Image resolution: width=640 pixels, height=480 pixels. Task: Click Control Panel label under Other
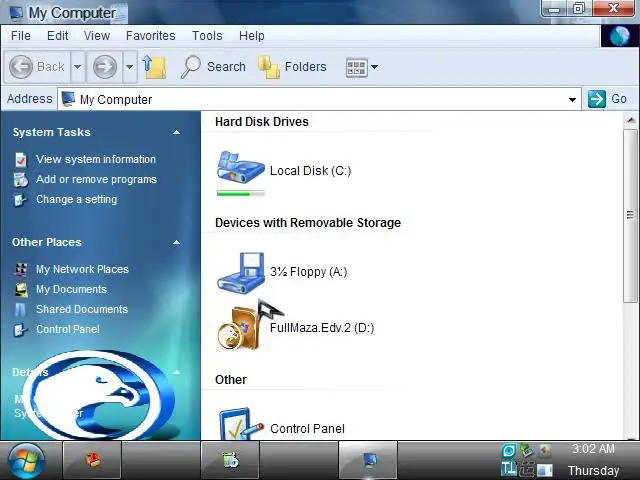tap(307, 429)
